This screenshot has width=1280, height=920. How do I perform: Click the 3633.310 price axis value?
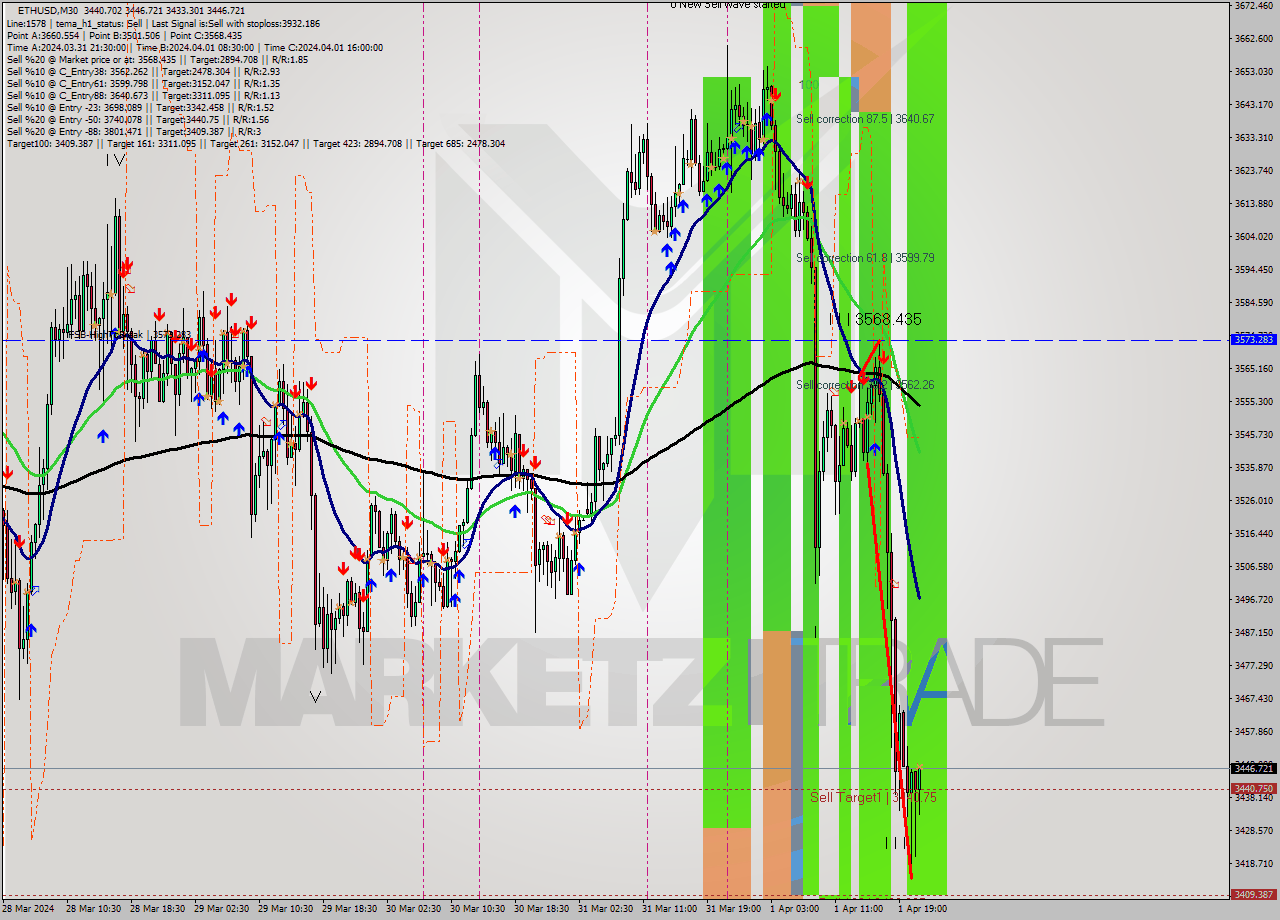click(1253, 137)
